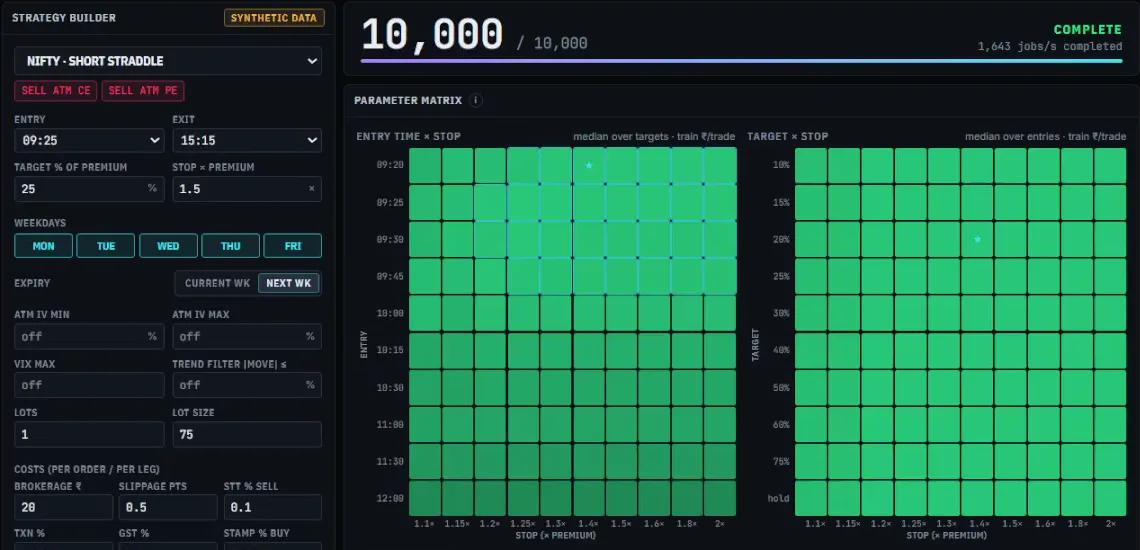Select target hold × stop 2× cell
The width and height of the screenshot is (1140, 550).
click(1110, 498)
